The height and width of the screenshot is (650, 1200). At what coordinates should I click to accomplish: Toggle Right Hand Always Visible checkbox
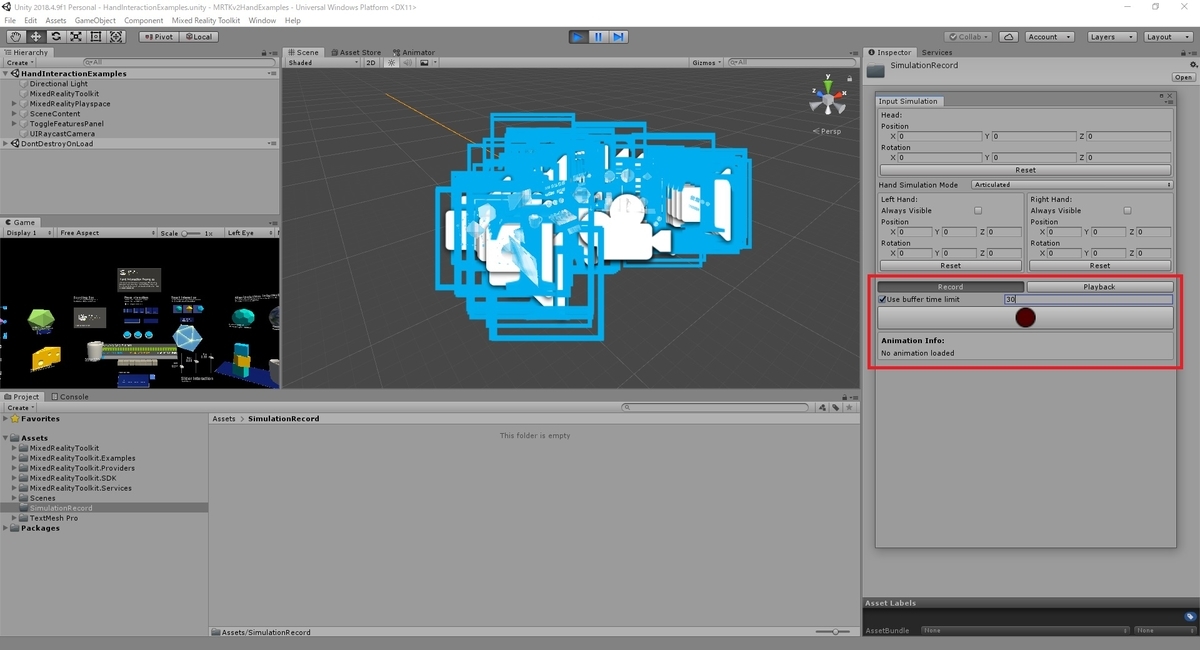(x=1128, y=211)
